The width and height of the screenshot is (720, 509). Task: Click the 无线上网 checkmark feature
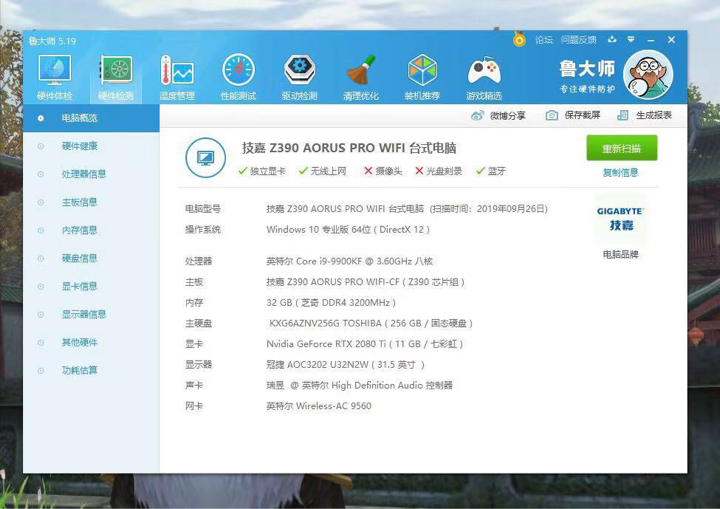pyautogui.click(x=322, y=171)
